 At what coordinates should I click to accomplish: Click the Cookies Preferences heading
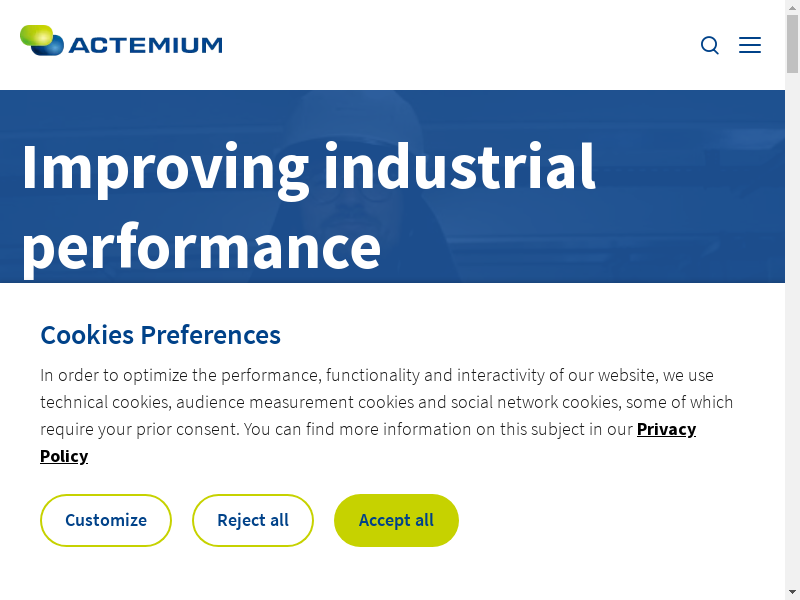160,335
